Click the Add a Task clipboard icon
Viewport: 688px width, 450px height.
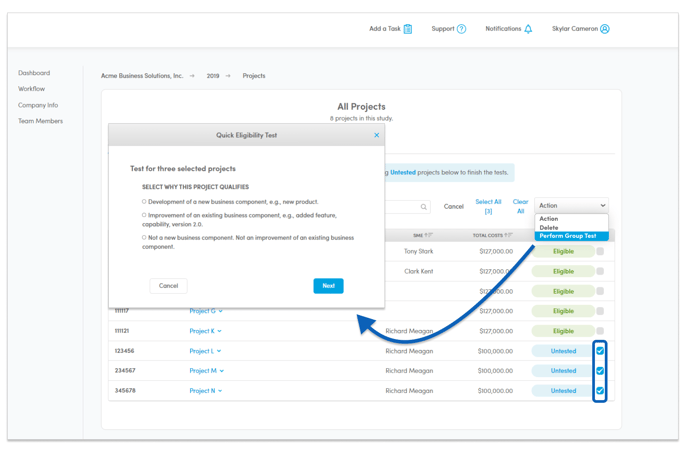pyautogui.click(x=408, y=29)
